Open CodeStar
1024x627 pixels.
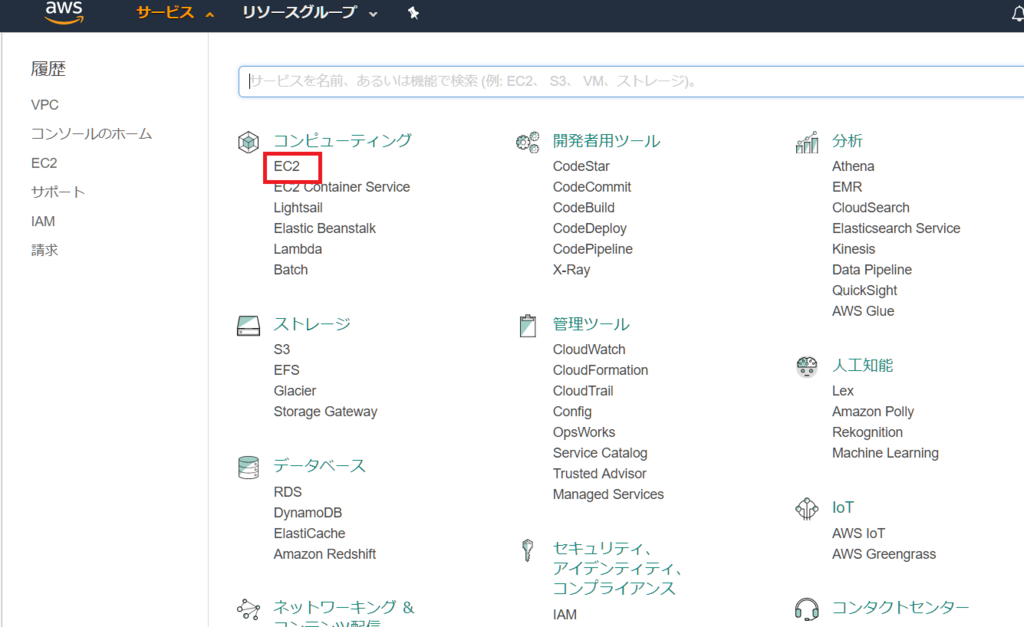[x=581, y=167]
